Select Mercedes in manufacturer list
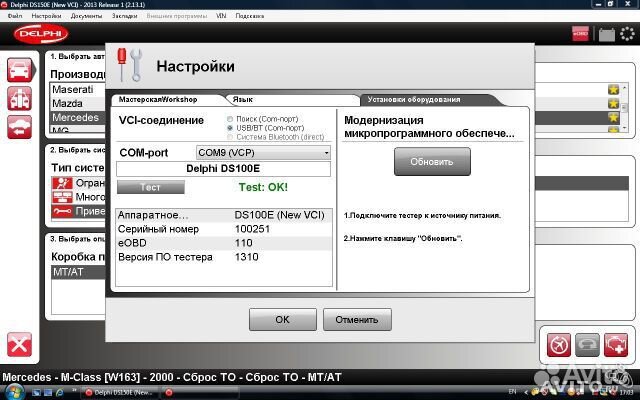The height and width of the screenshot is (400, 640). [x=78, y=118]
